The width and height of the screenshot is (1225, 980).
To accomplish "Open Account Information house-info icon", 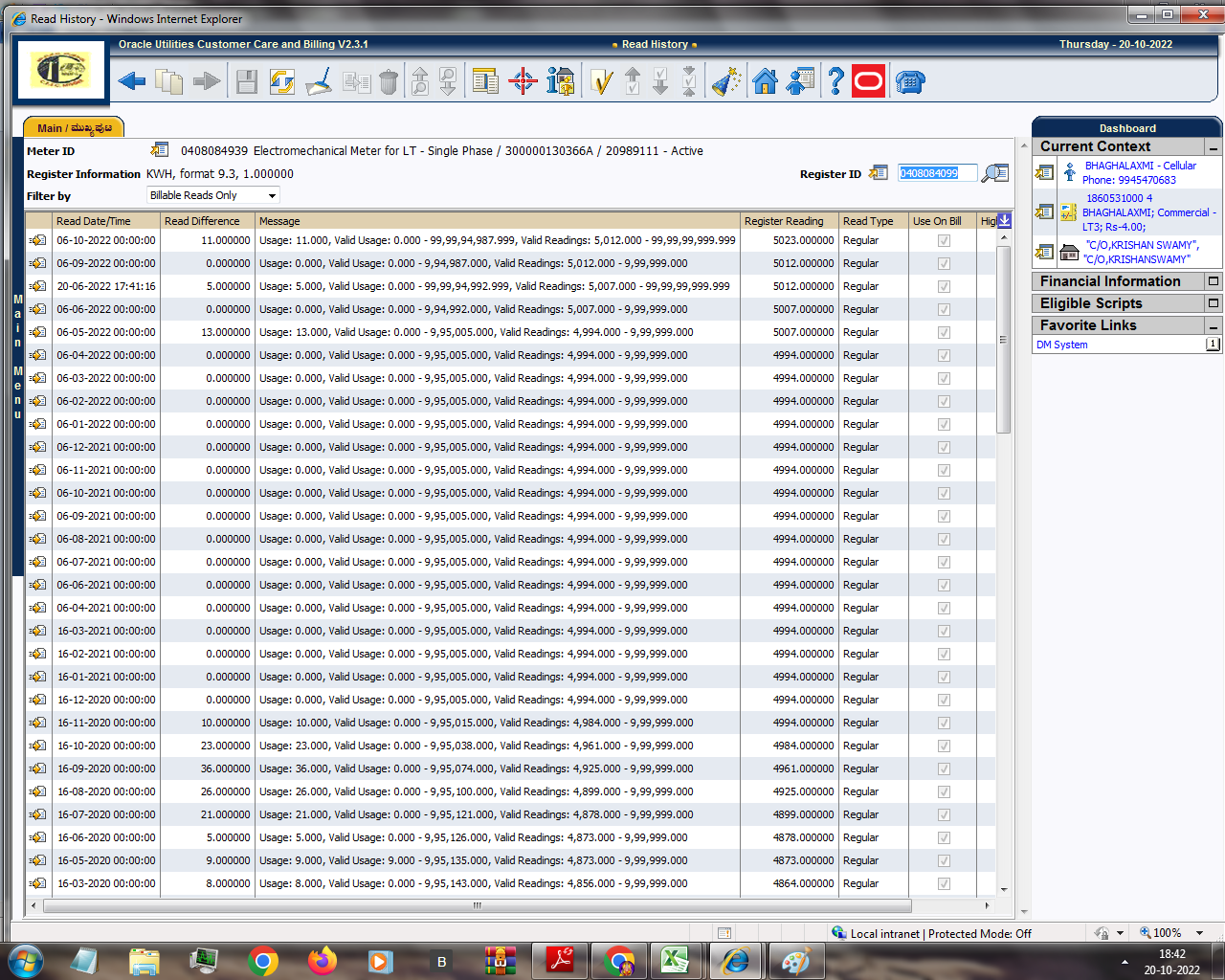I will tap(561, 82).
